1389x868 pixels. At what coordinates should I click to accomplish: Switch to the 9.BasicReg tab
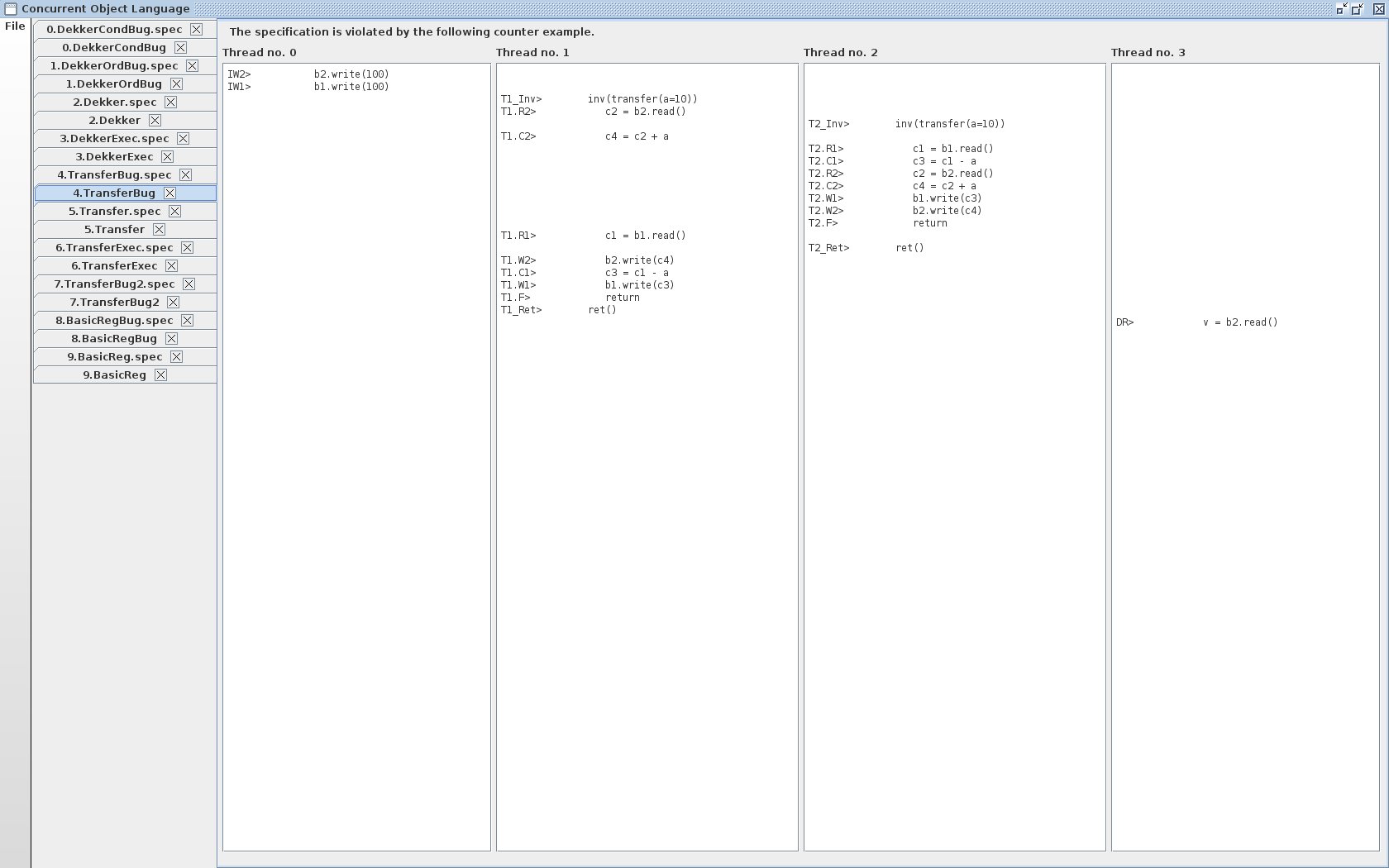[125, 374]
